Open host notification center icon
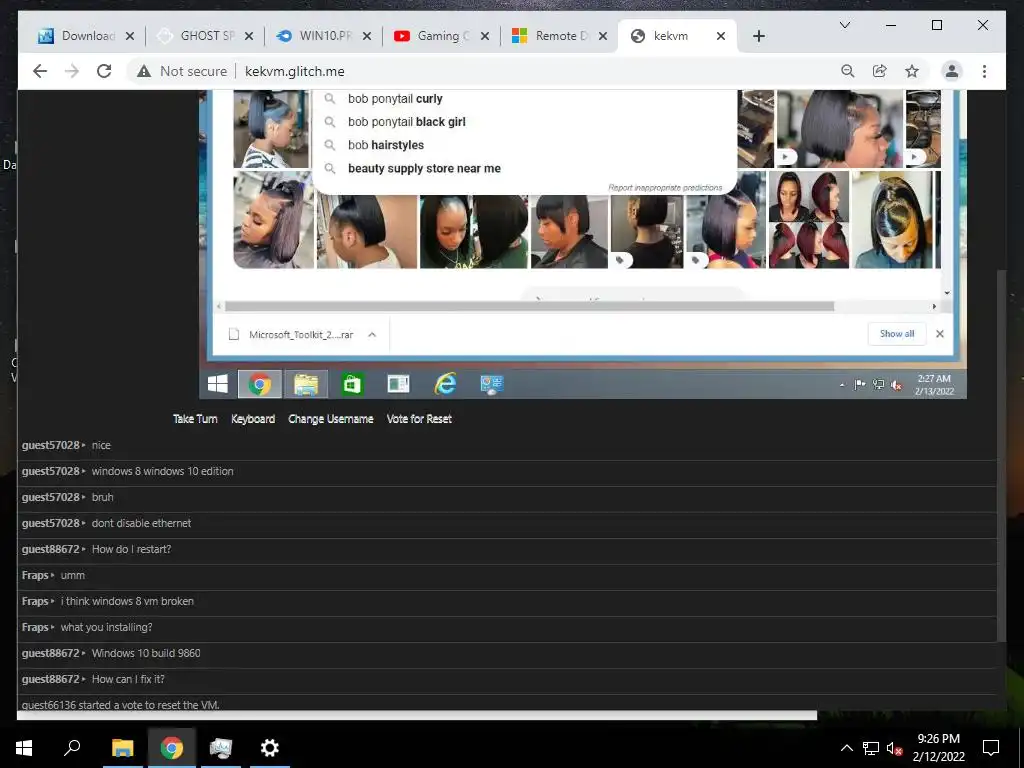Screen dimensions: 1024x768 click(991, 747)
